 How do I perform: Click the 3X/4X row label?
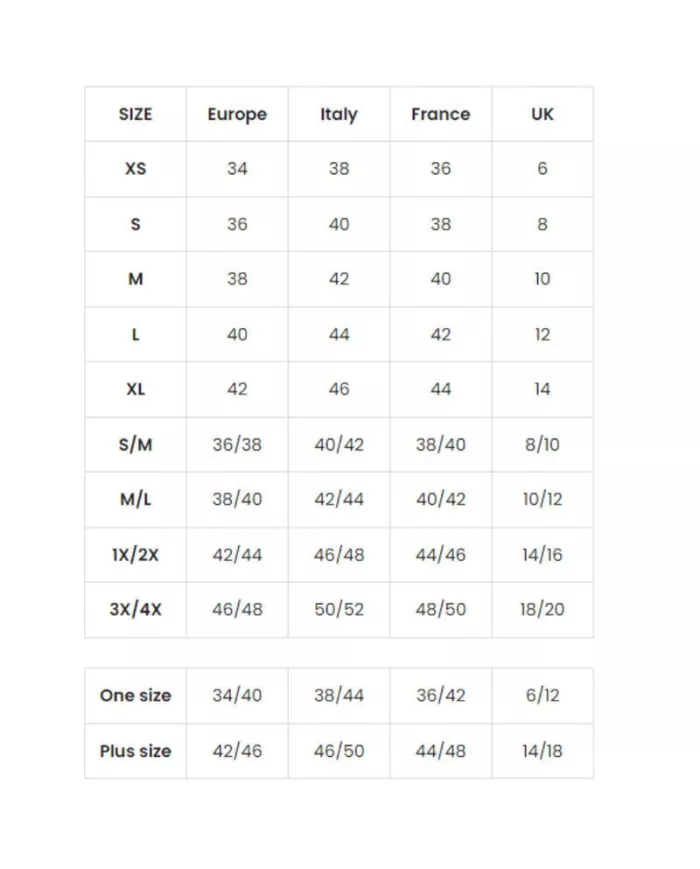pos(135,609)
